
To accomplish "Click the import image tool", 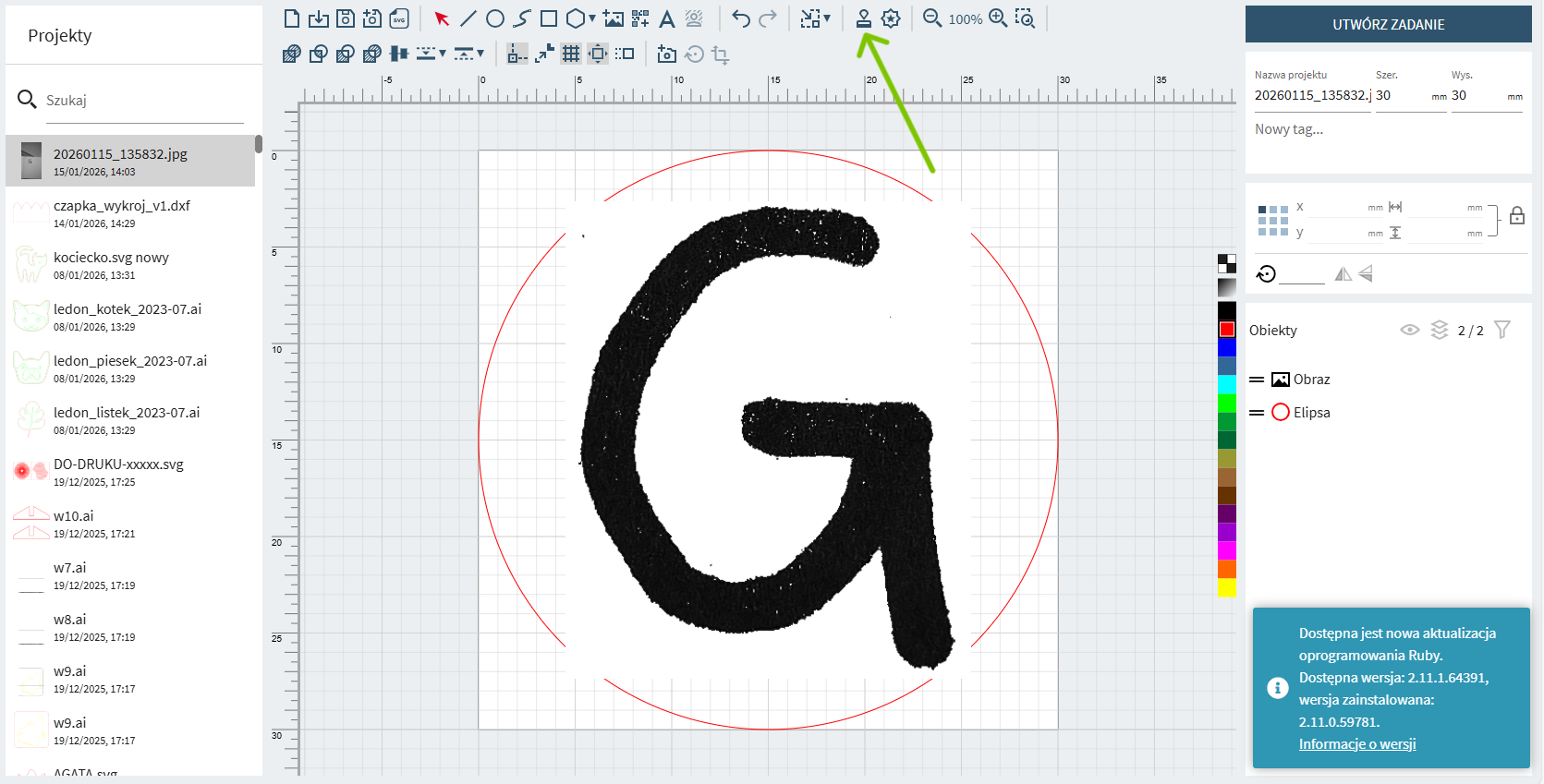I will click(x=614, y=18).
